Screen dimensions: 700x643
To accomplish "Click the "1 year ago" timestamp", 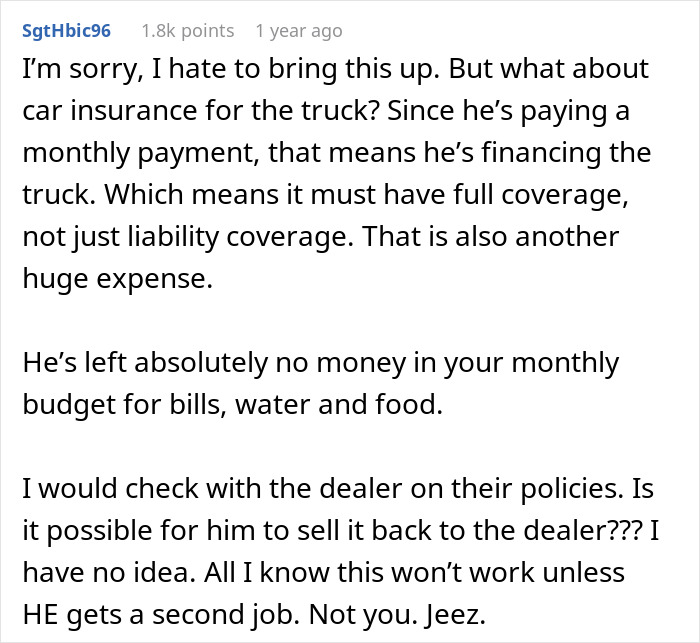I will [301, 31].
